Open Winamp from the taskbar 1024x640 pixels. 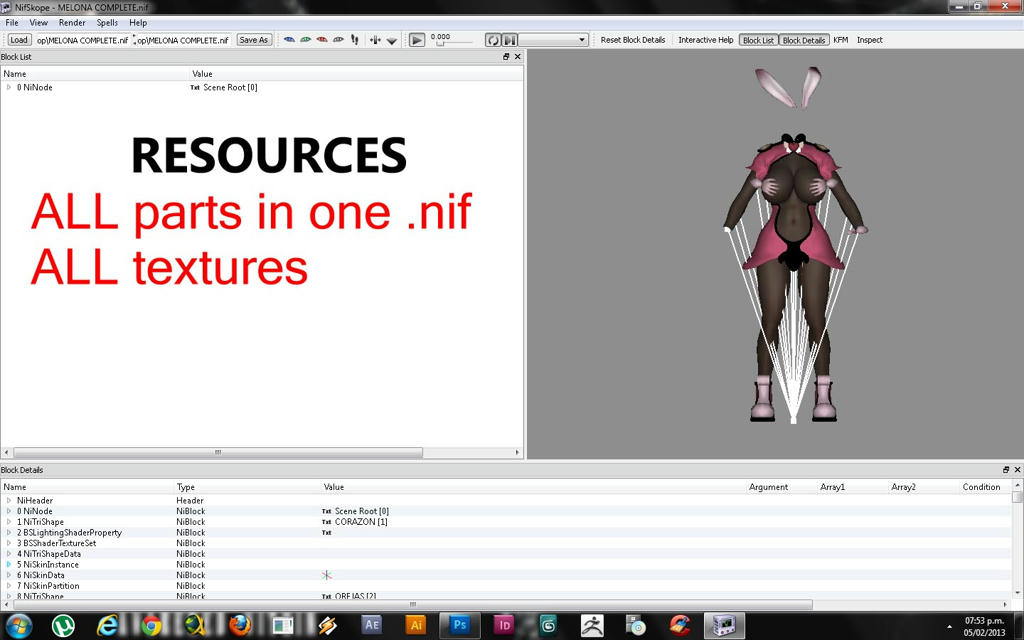click(327, 626)
